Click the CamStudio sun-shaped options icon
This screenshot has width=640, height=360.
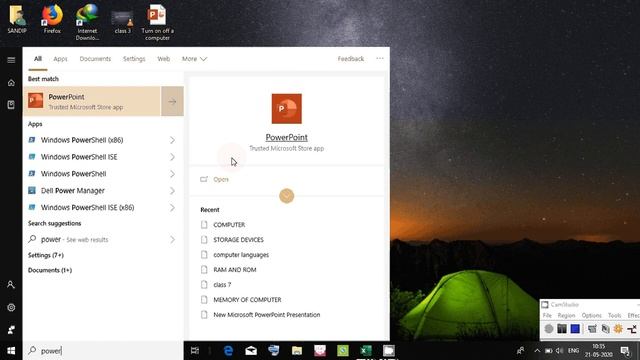618,329
